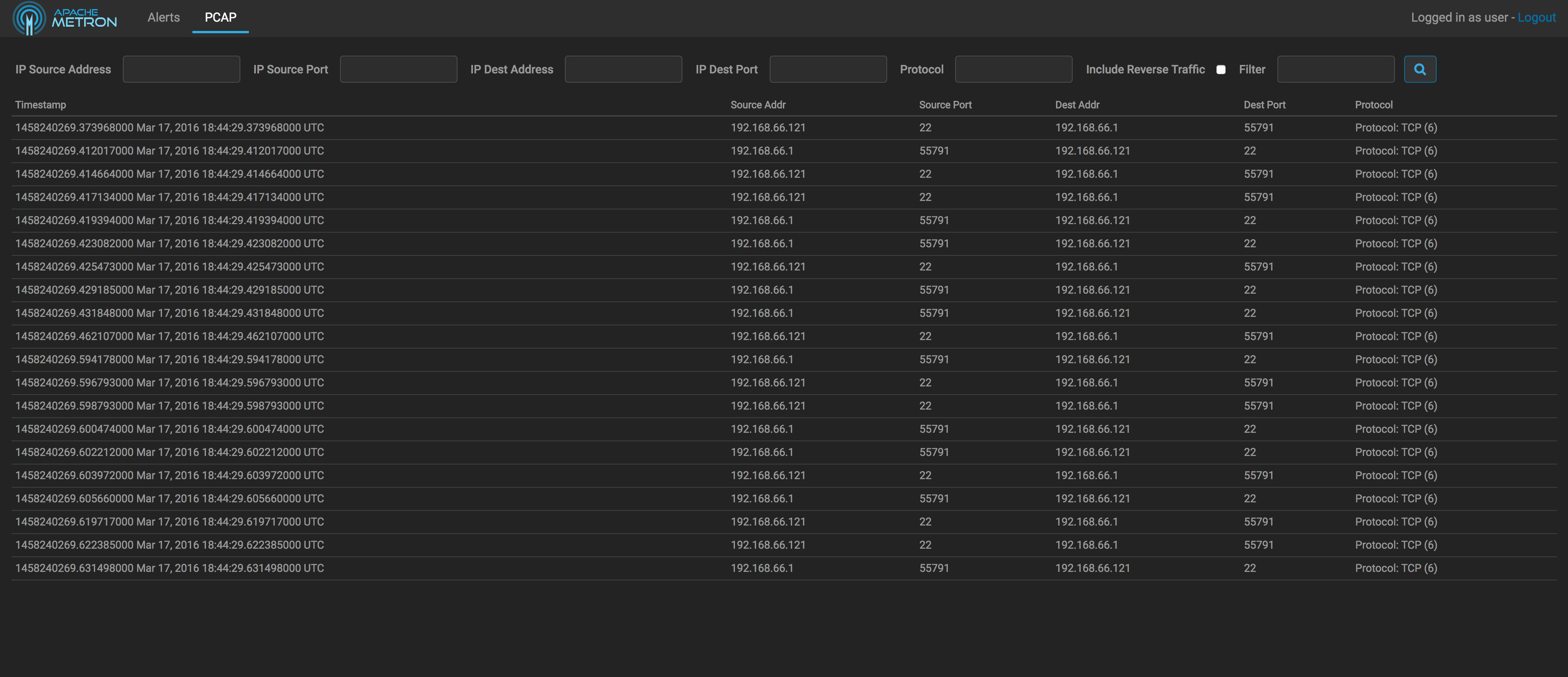The height and width of the screenshot is (677, 1568).
Task: Click the IP Source Port input
Action: click(398, 70)
